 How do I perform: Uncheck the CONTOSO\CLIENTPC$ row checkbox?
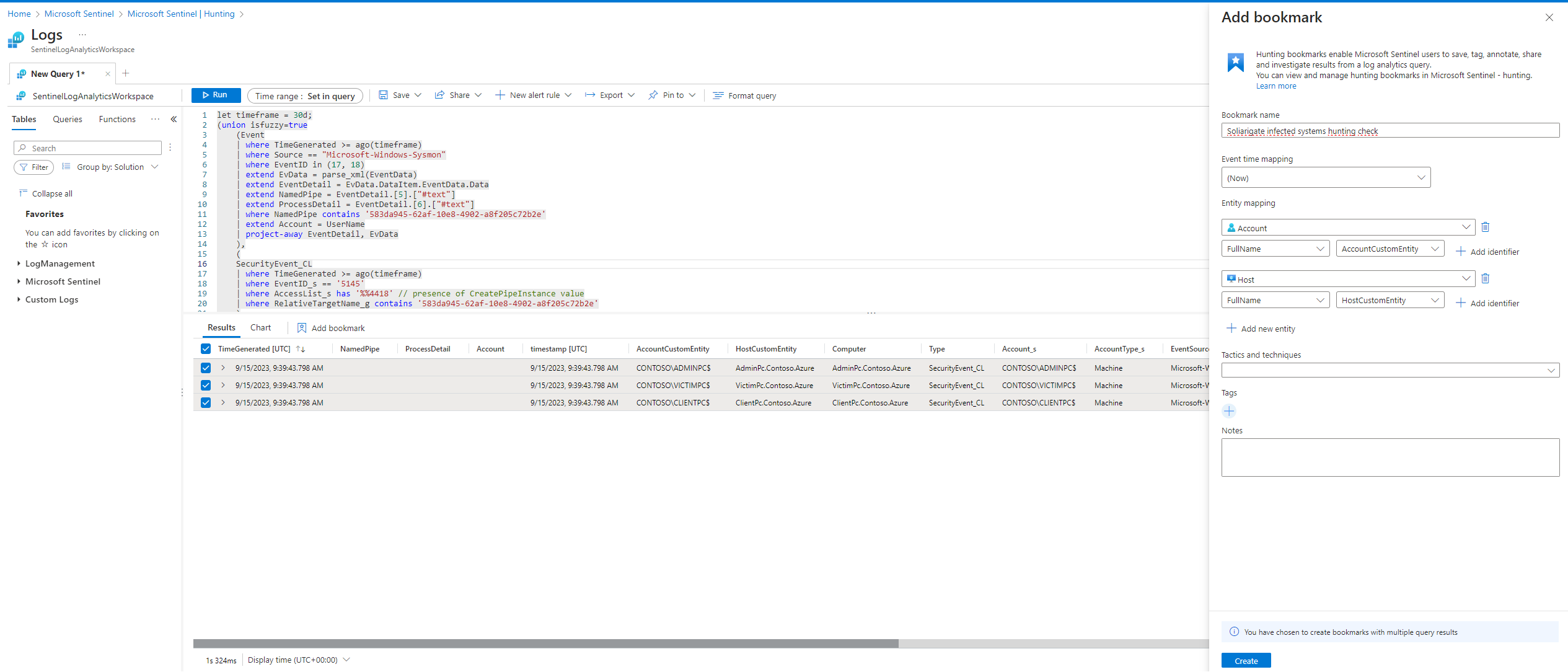coord(206,402)
